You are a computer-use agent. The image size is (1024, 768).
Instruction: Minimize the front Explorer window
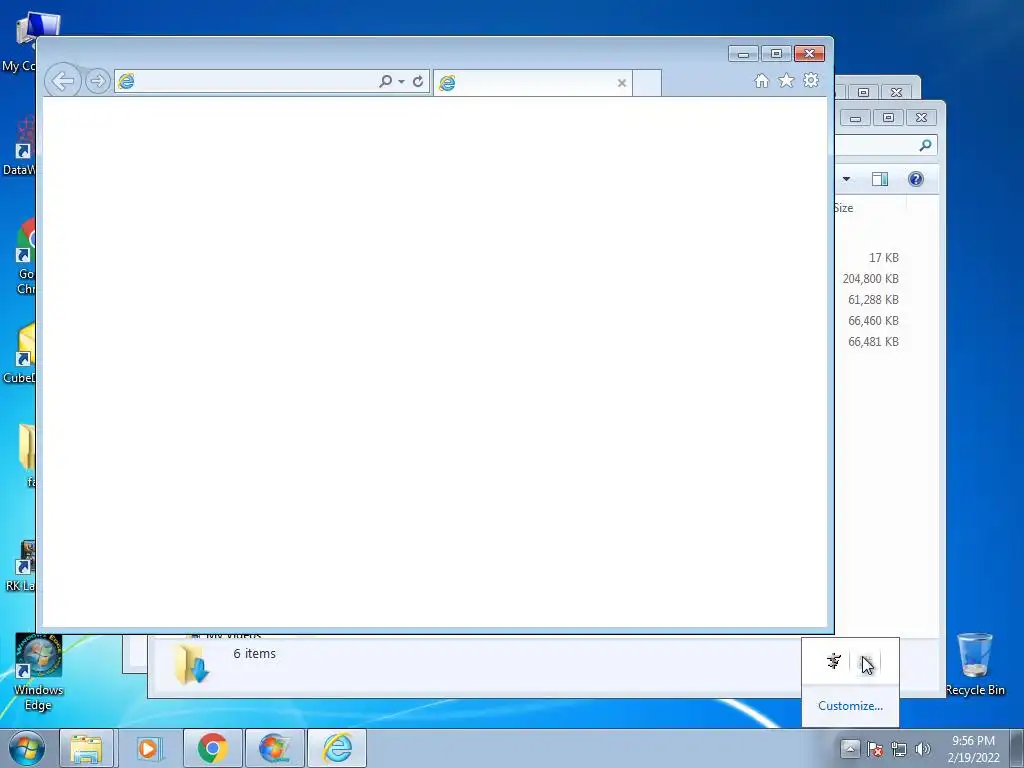pos(856,118)
